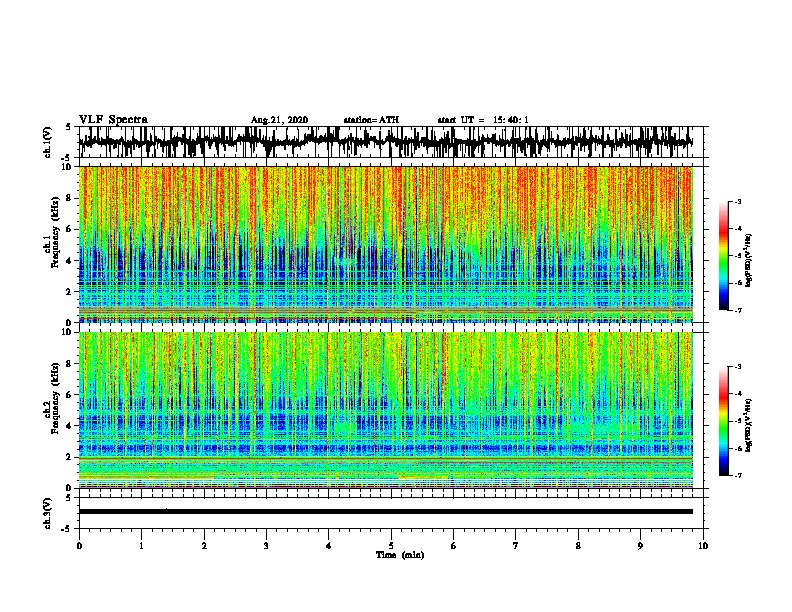
Task: Click the "-7" tick on ch.2 colorbar
Action: [x=738, y=476]
